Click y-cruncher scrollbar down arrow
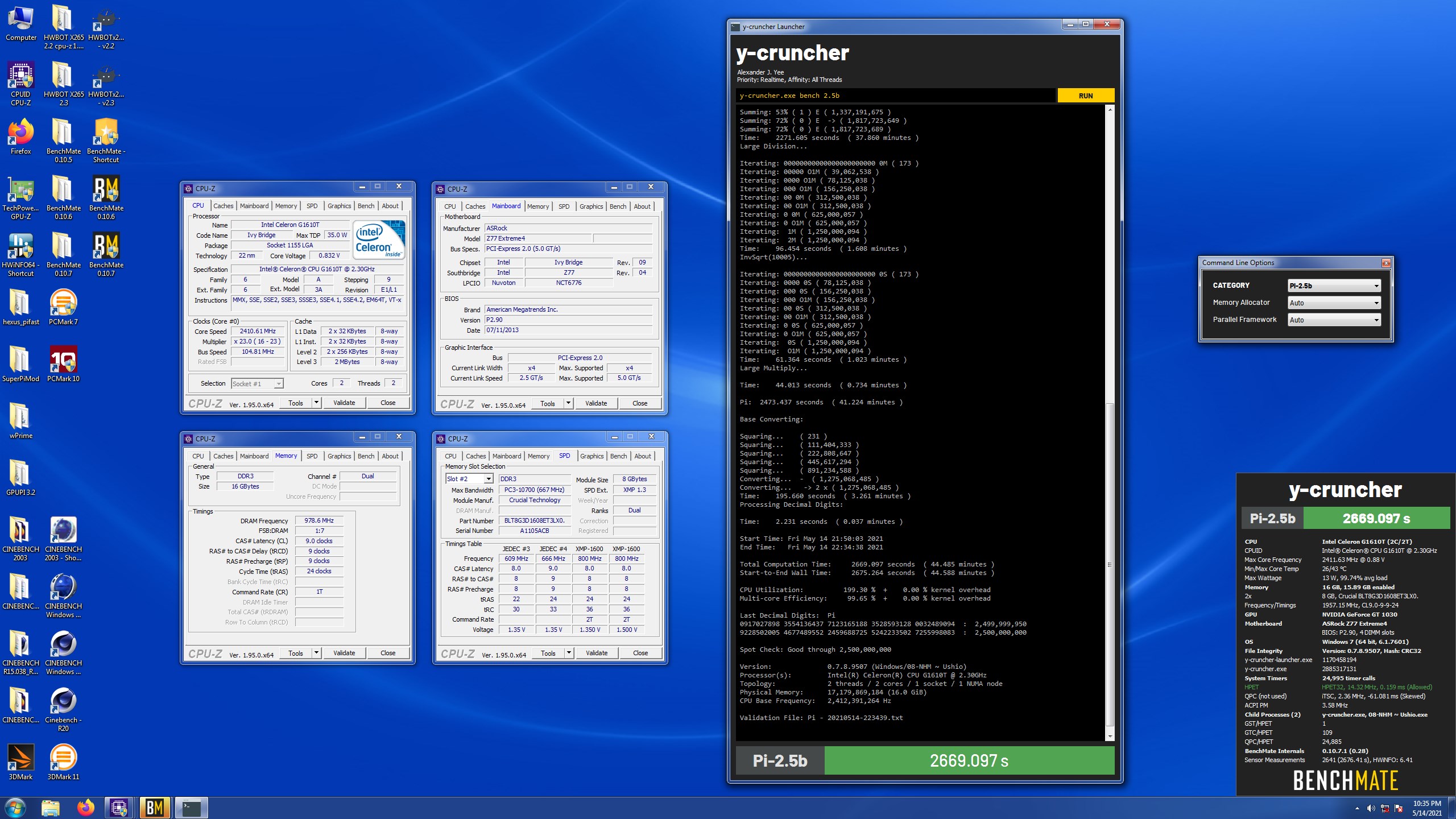The height and width of the screenshot is (819, 1456). tap(1109, 737)
